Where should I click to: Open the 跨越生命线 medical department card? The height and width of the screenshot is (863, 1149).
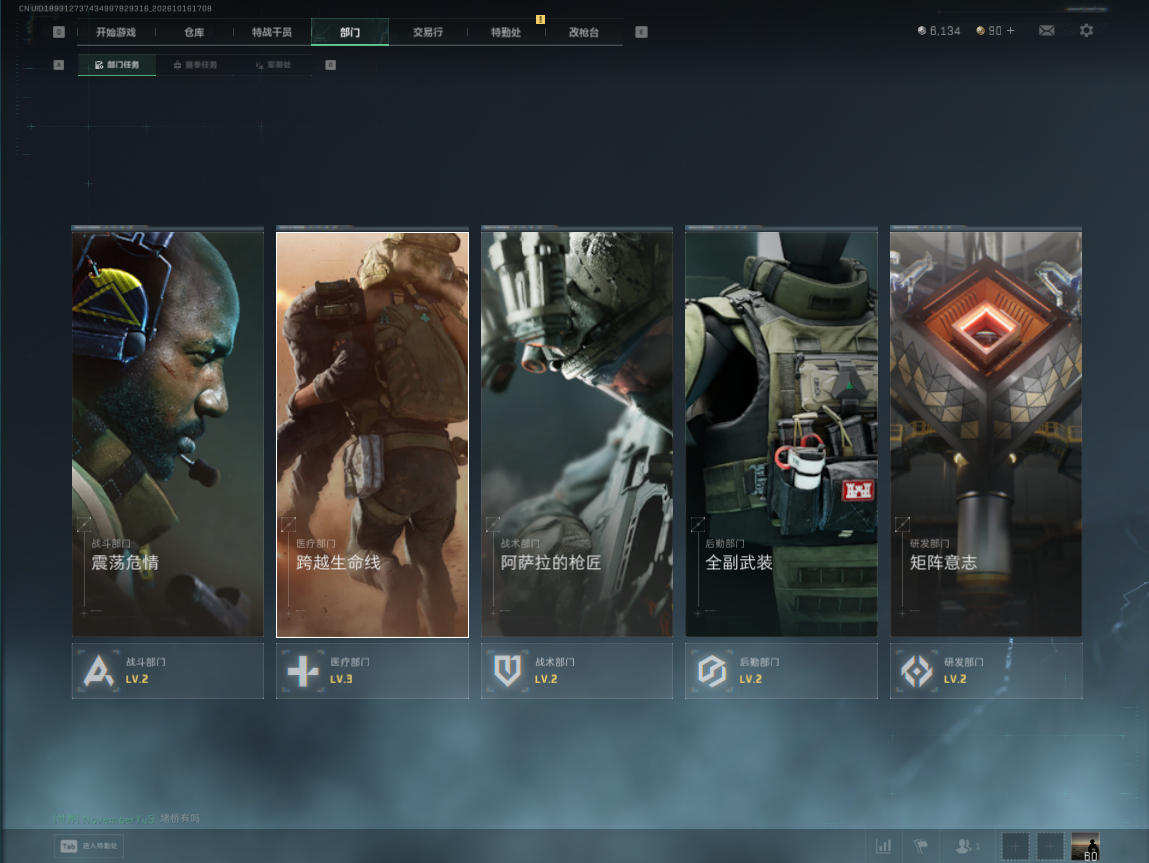(x=372, y=432)
